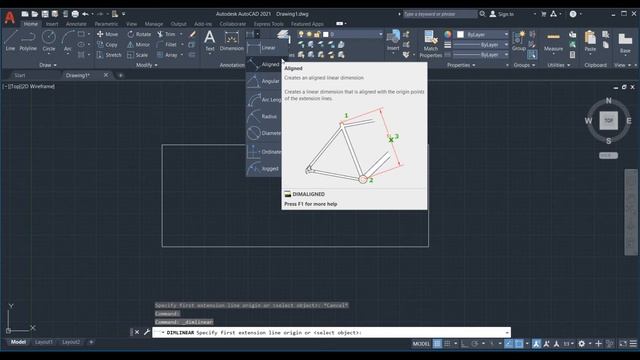Toggle drawing grid display in status bar
This screenshot has height=360, width=640.
coord(437,344)
